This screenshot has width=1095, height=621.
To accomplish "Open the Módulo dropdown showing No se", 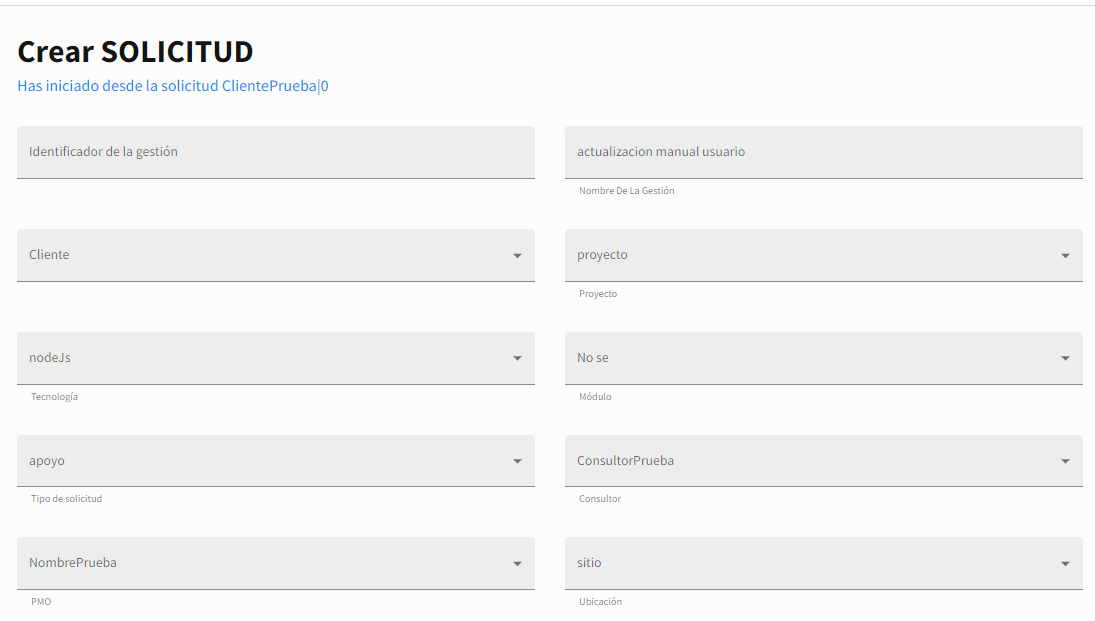I will [823, 358].
